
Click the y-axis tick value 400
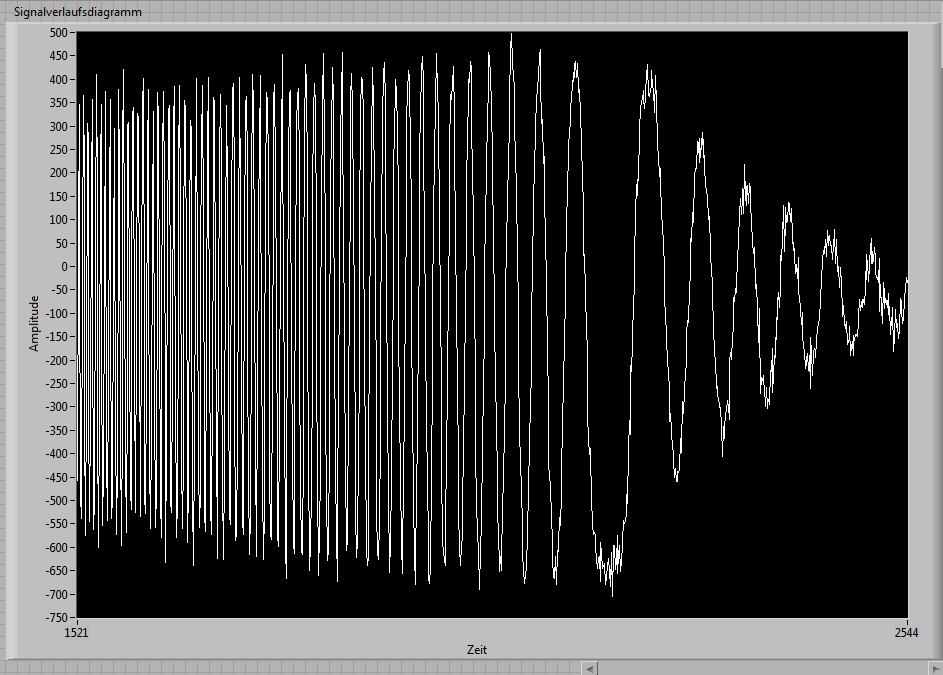(x=58, y=79)
